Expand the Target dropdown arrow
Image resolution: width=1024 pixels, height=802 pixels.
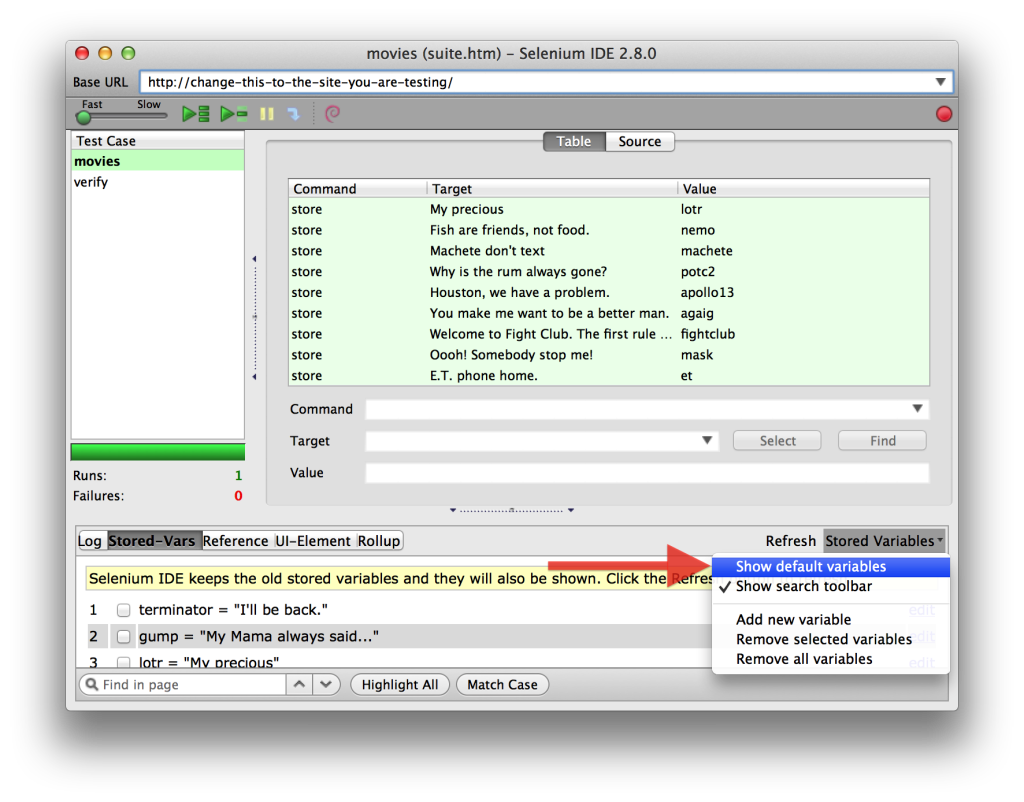[707, 440]
